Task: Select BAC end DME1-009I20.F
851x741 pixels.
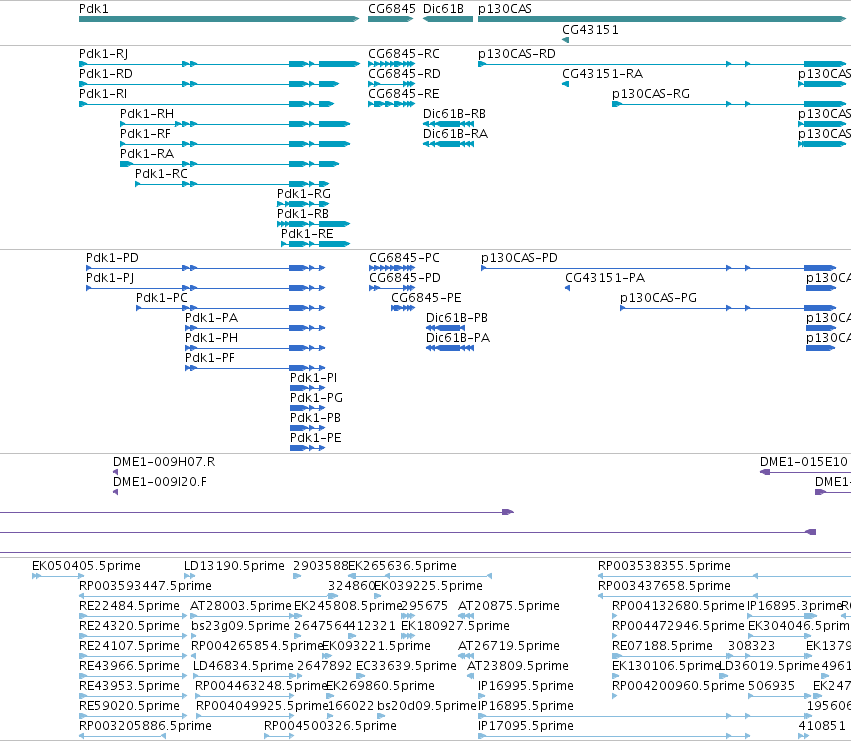Action: [x=160, y=482]
